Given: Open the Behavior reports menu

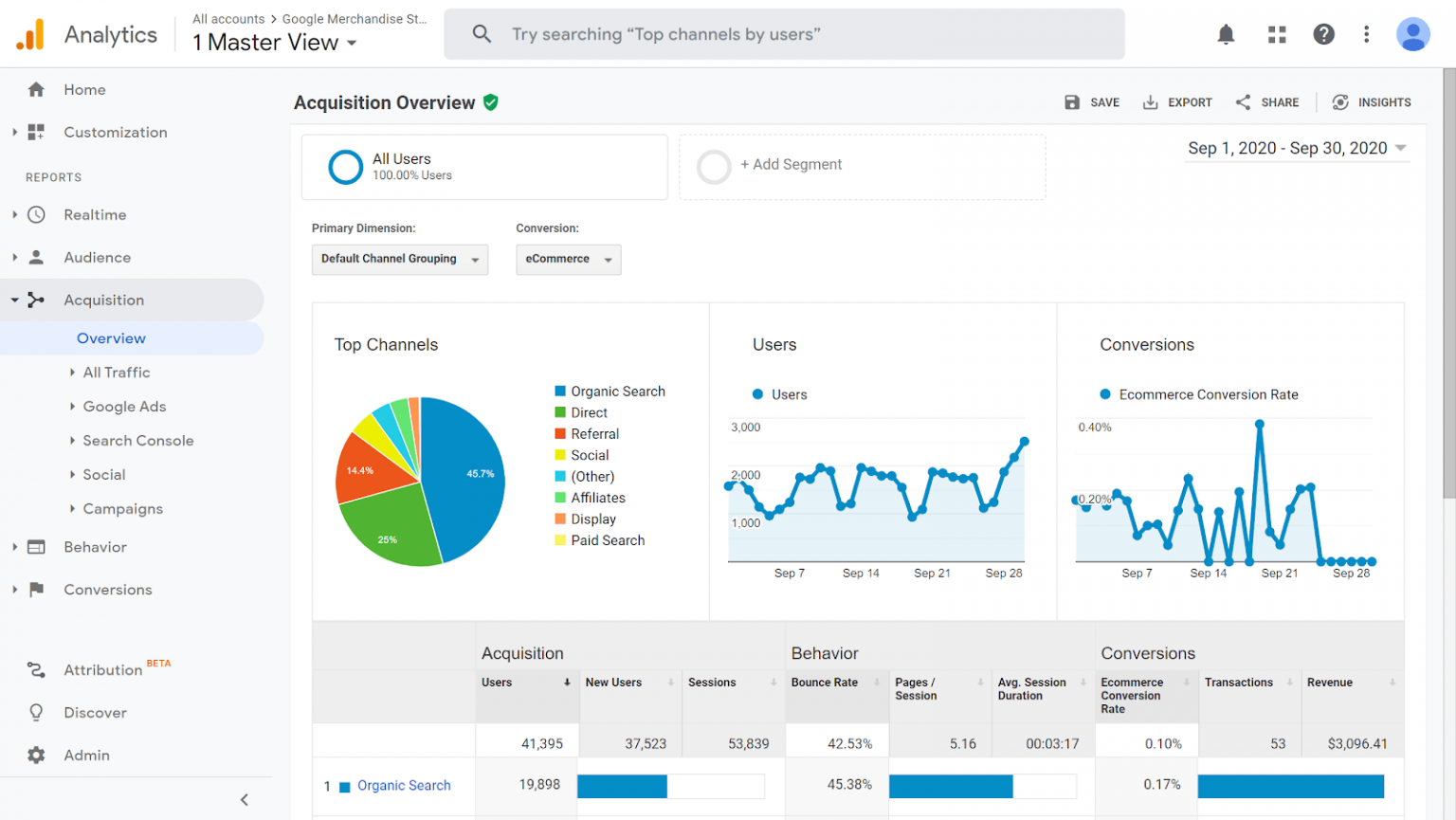Looking at the screenshot, I should [x=95, y=548].
